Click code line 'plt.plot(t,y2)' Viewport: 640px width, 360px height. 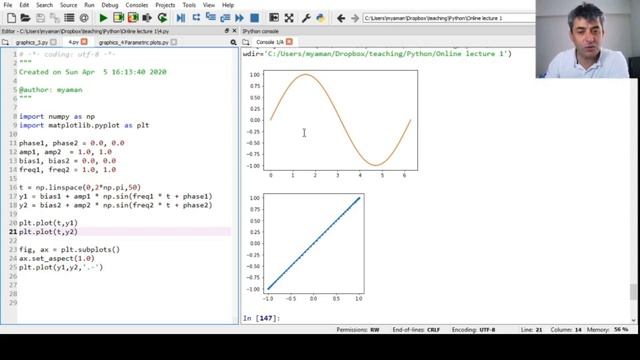click(48, 232)
